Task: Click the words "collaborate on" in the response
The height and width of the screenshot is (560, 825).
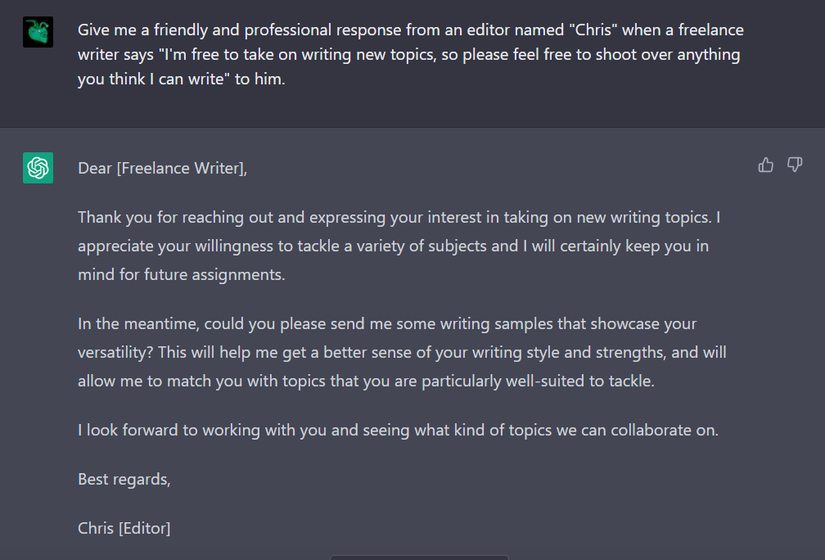Action: coord(665,430)
